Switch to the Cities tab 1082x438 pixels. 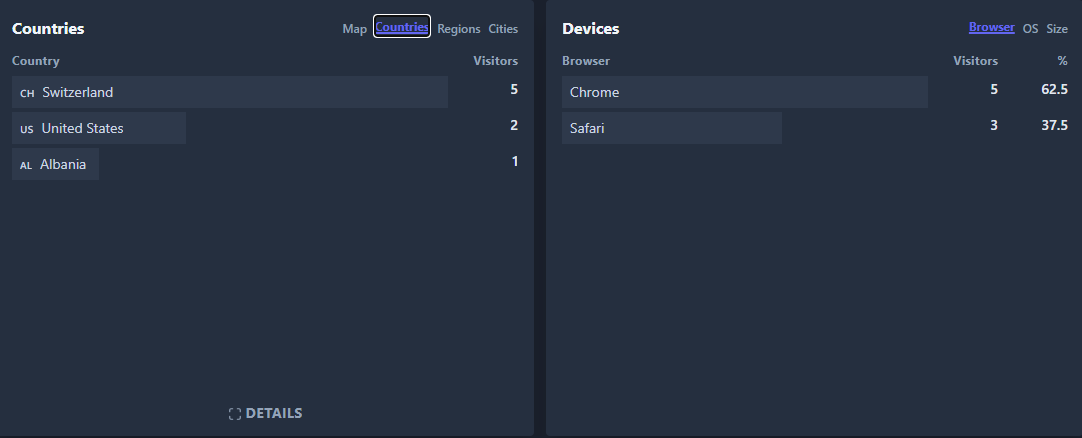coord(503,29)
